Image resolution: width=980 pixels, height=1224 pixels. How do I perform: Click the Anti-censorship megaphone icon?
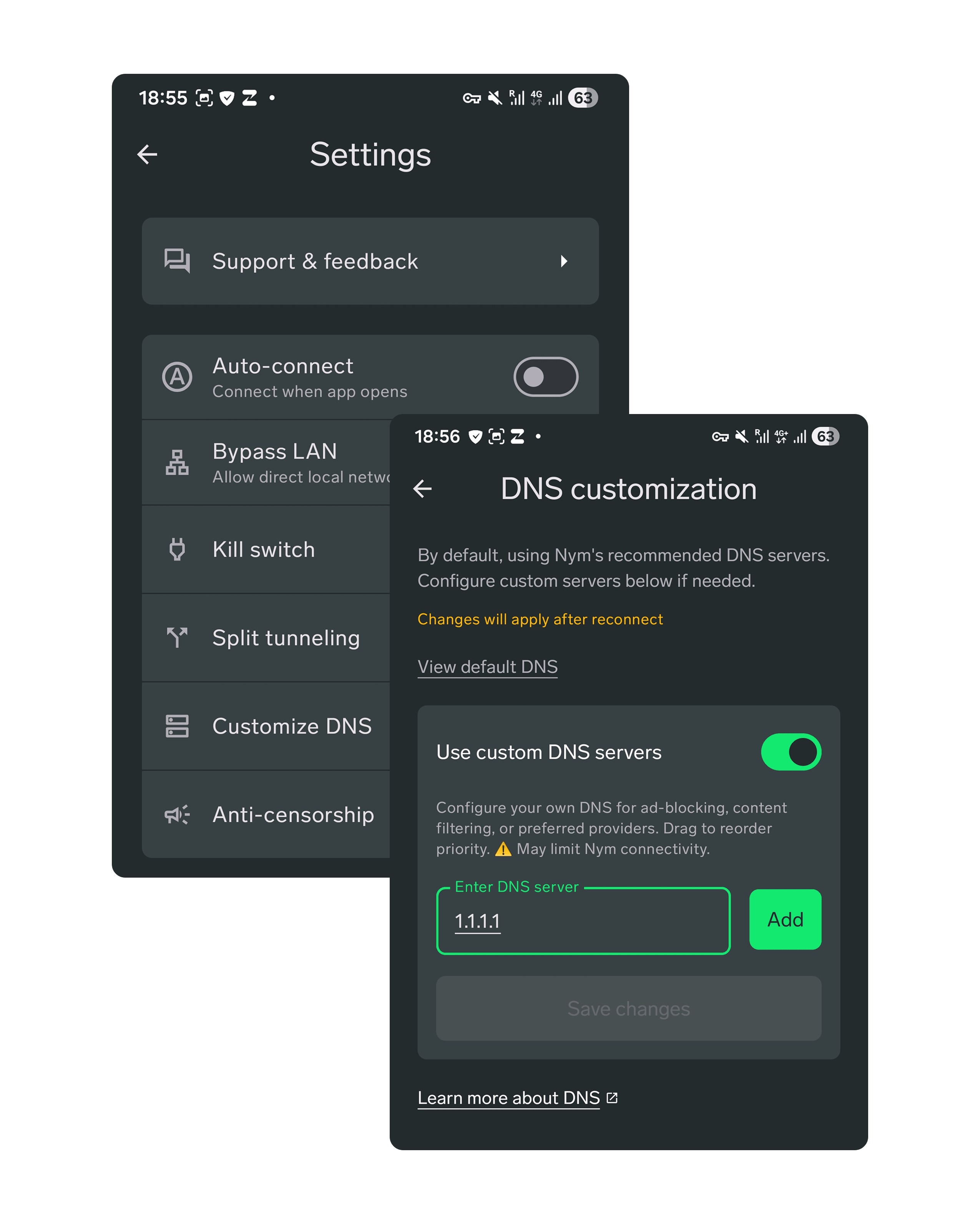[176, 815]
